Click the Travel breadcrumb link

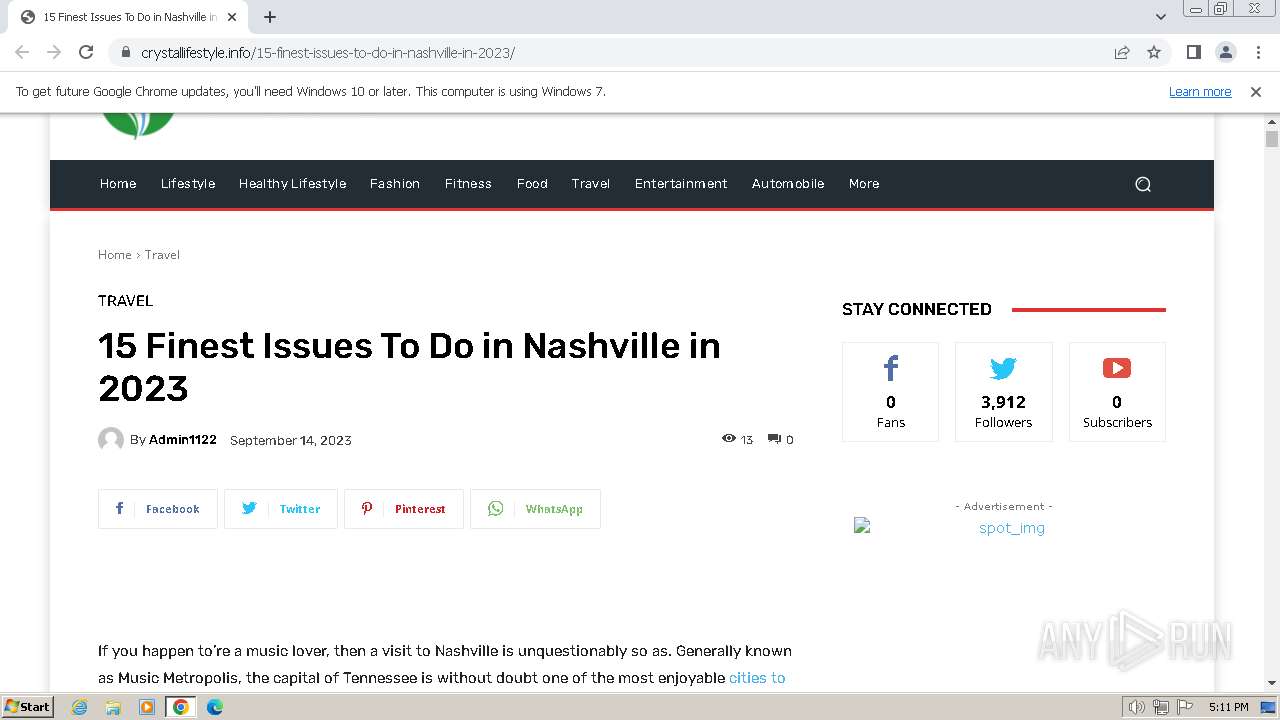[x=162, y=255]
